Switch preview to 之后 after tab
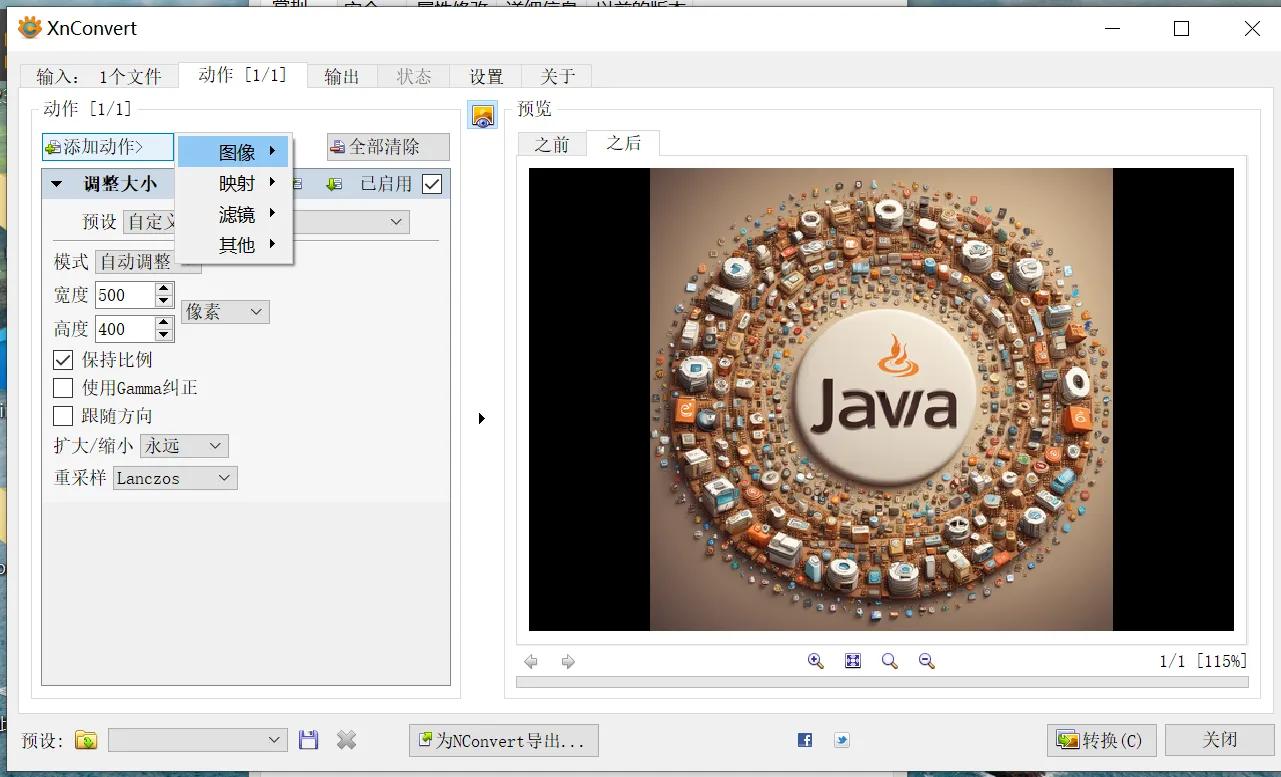The height and width of the screenshot is (777, 1281). pyautogui.click(x=623, y=143)
